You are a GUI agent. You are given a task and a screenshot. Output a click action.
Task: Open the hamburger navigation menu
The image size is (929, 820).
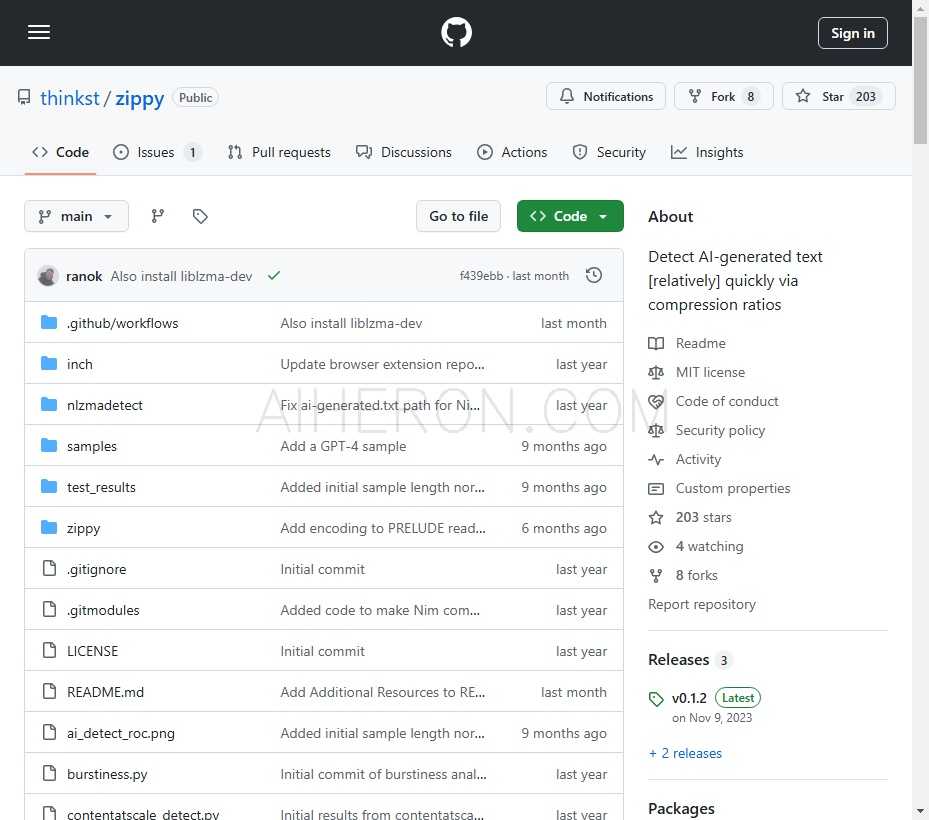(x=39, y=33)
